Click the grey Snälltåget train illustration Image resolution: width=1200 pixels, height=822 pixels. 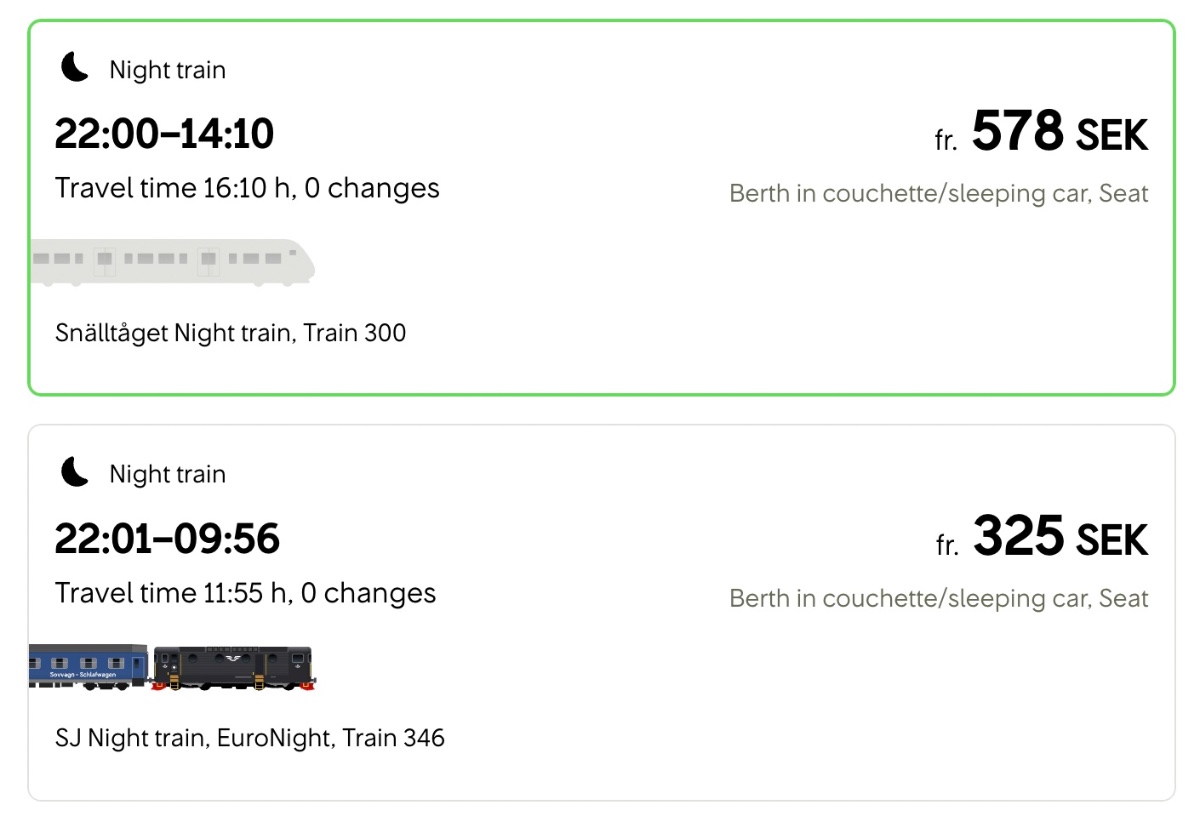pos(172,262)
